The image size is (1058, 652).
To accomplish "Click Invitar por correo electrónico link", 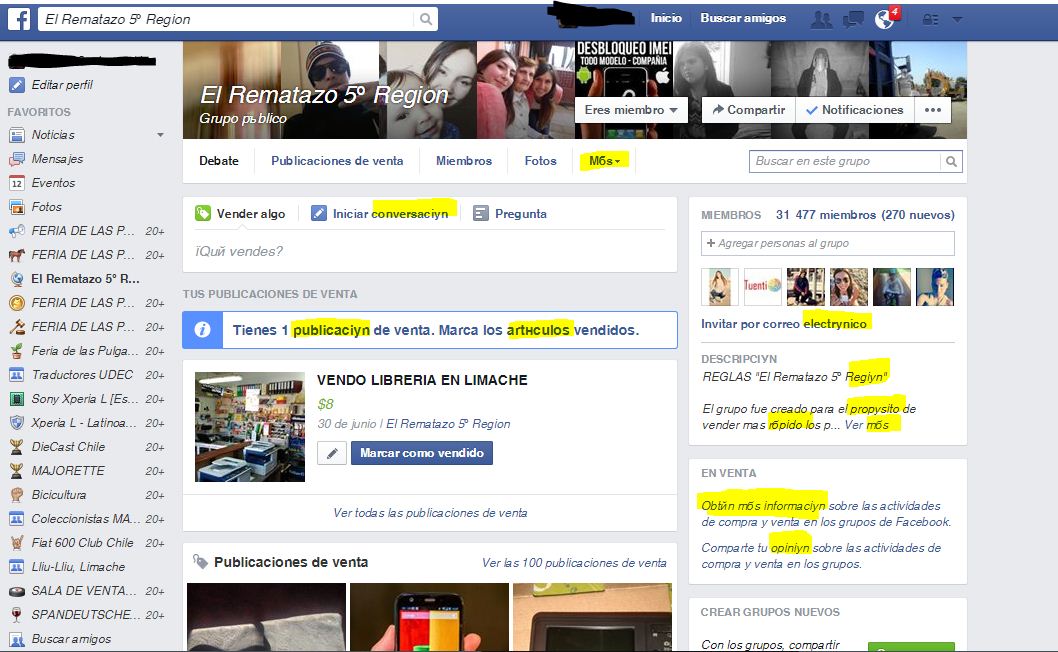I will [x=784, y=324].
